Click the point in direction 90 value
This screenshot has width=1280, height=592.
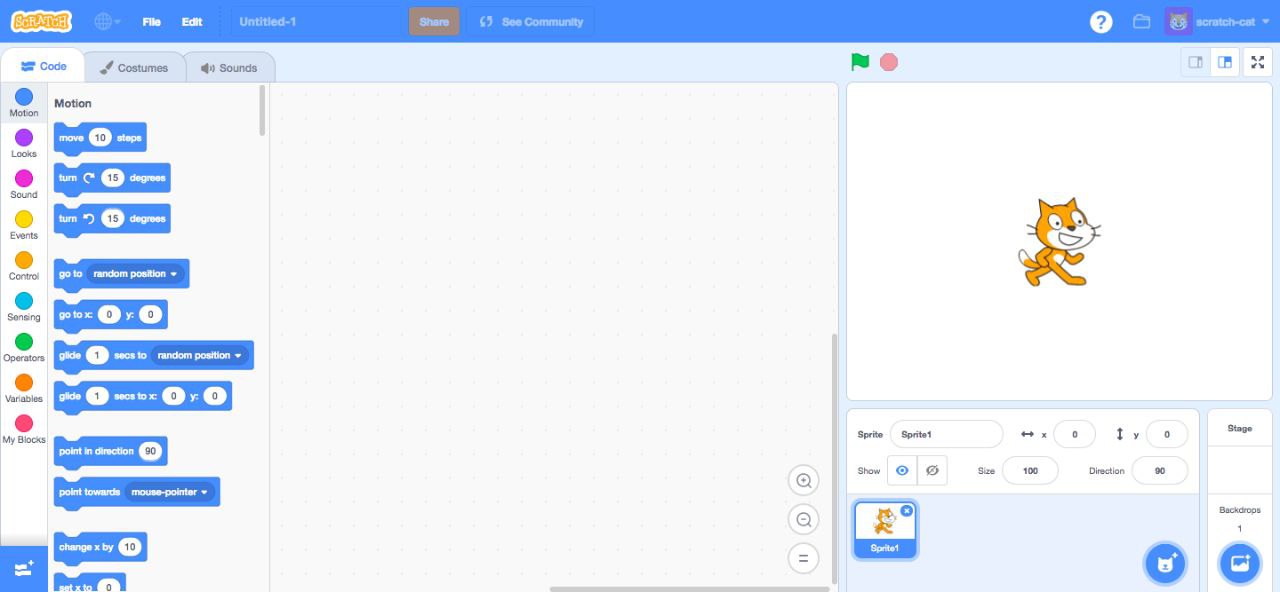click(150, 451)
